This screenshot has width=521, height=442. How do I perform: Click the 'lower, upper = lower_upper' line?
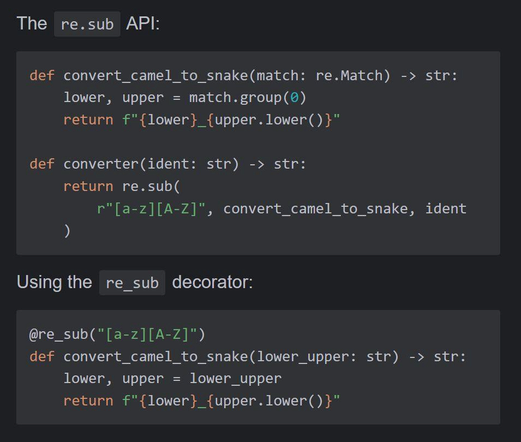tap(172, 379)
